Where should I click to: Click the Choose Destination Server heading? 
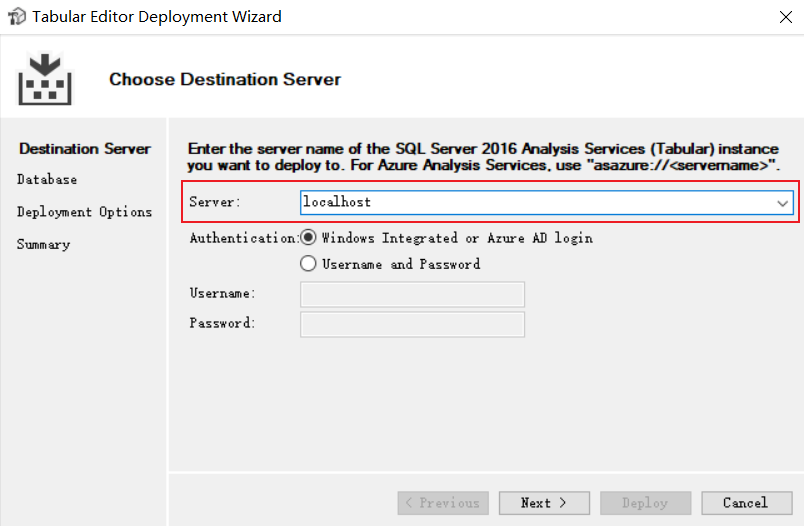(x=225, y=79)
